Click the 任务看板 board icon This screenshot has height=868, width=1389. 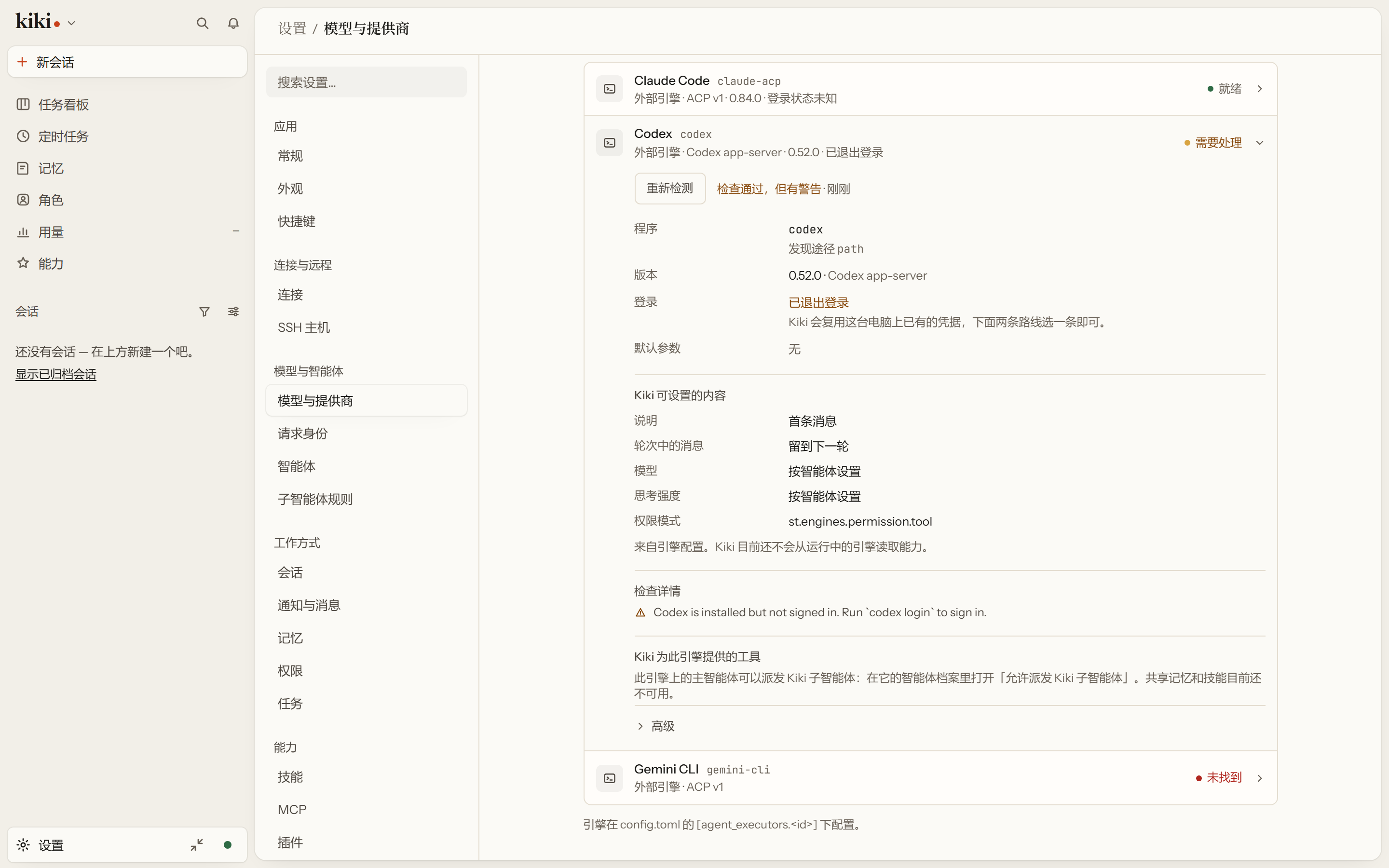[x=23, y=105]
